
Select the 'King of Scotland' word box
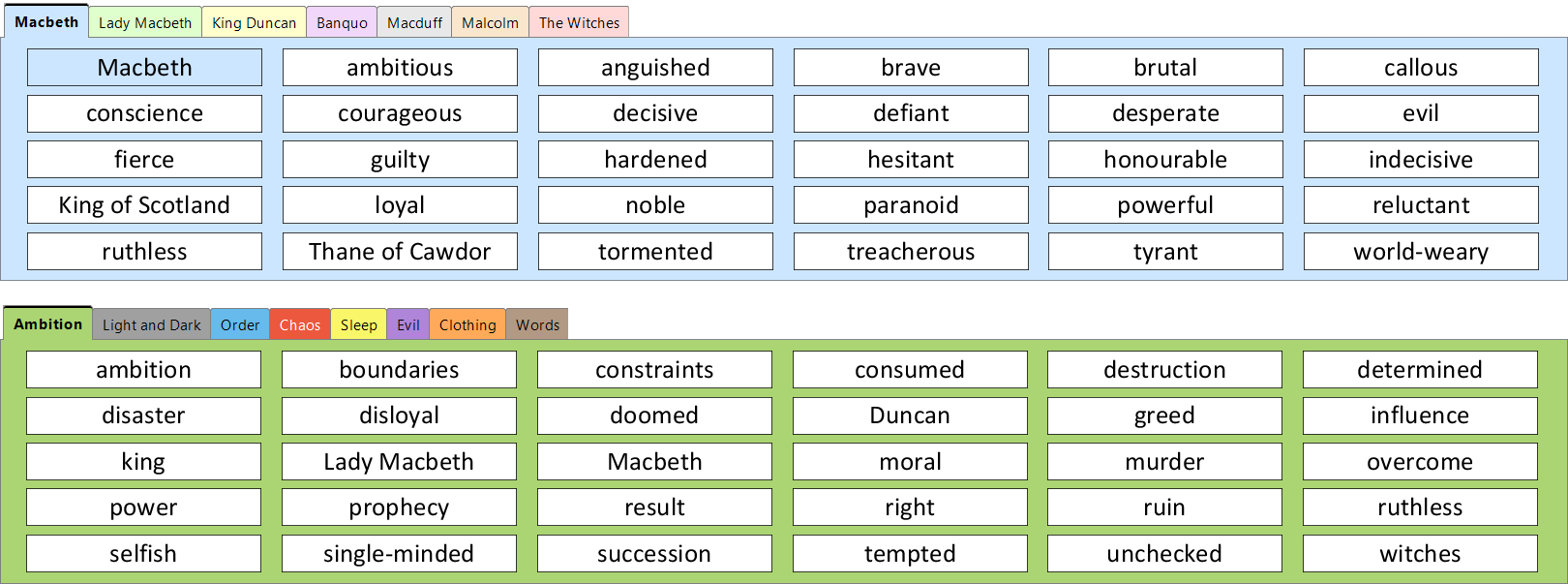click(144, 205)
